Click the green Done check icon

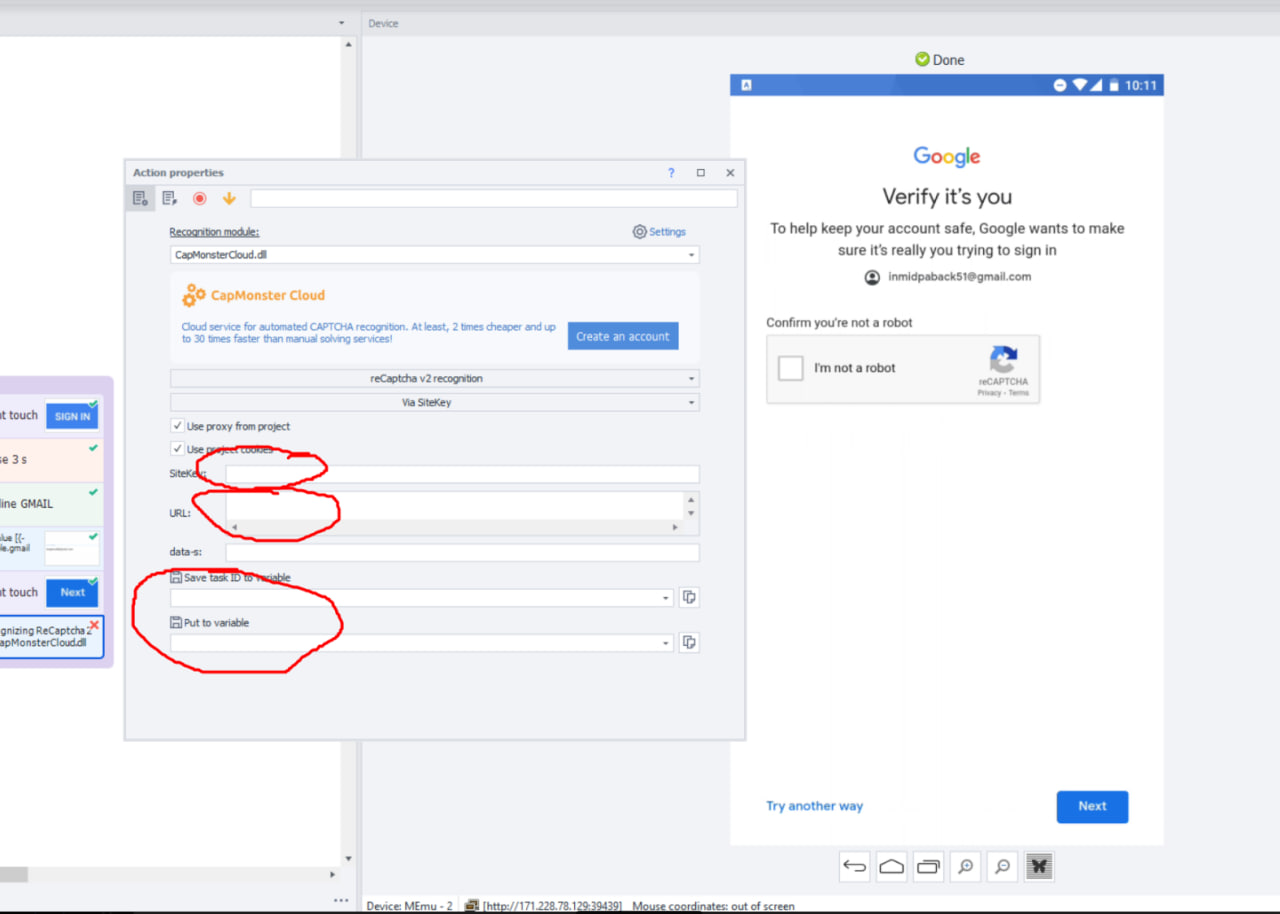(922, 60)
